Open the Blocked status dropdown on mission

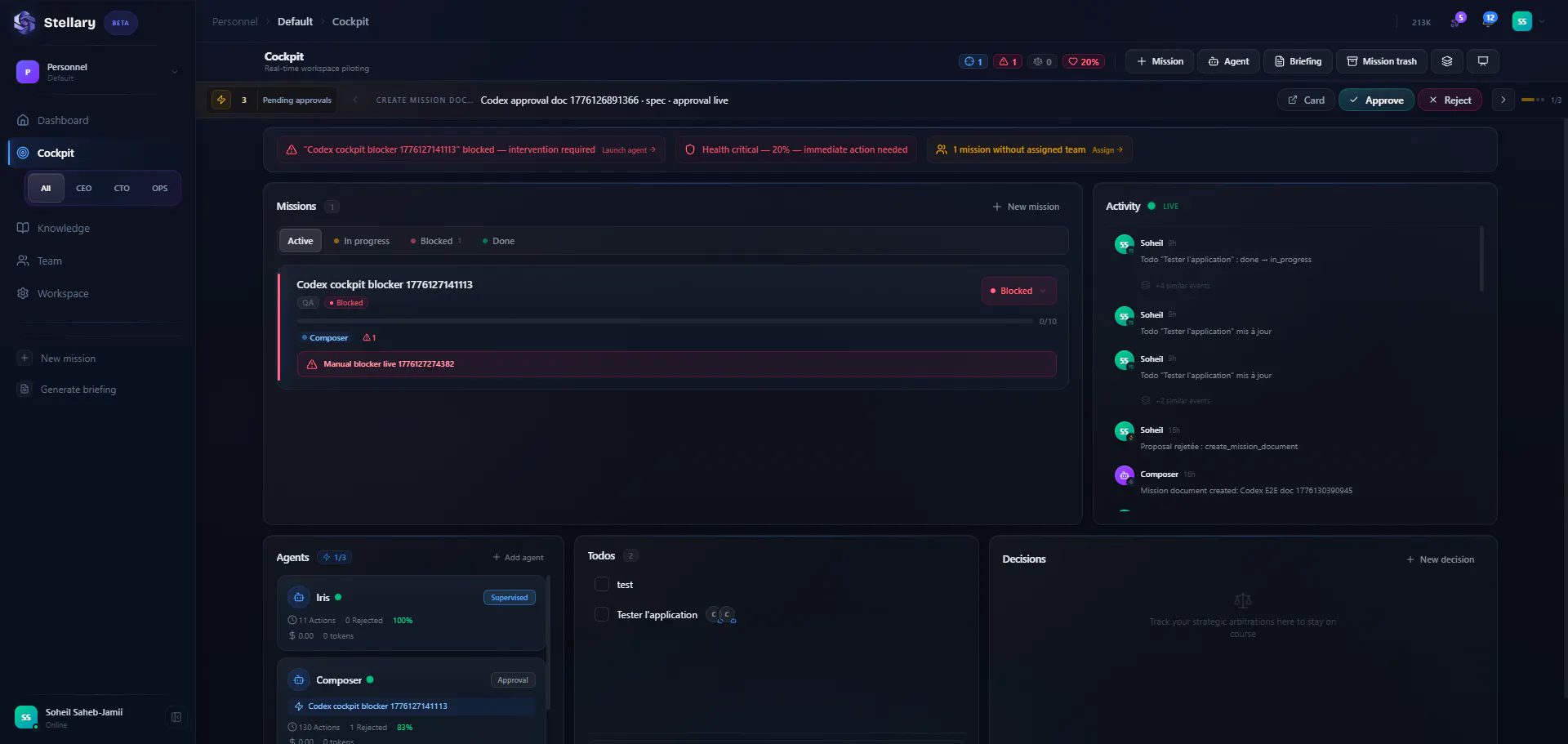1018,291
